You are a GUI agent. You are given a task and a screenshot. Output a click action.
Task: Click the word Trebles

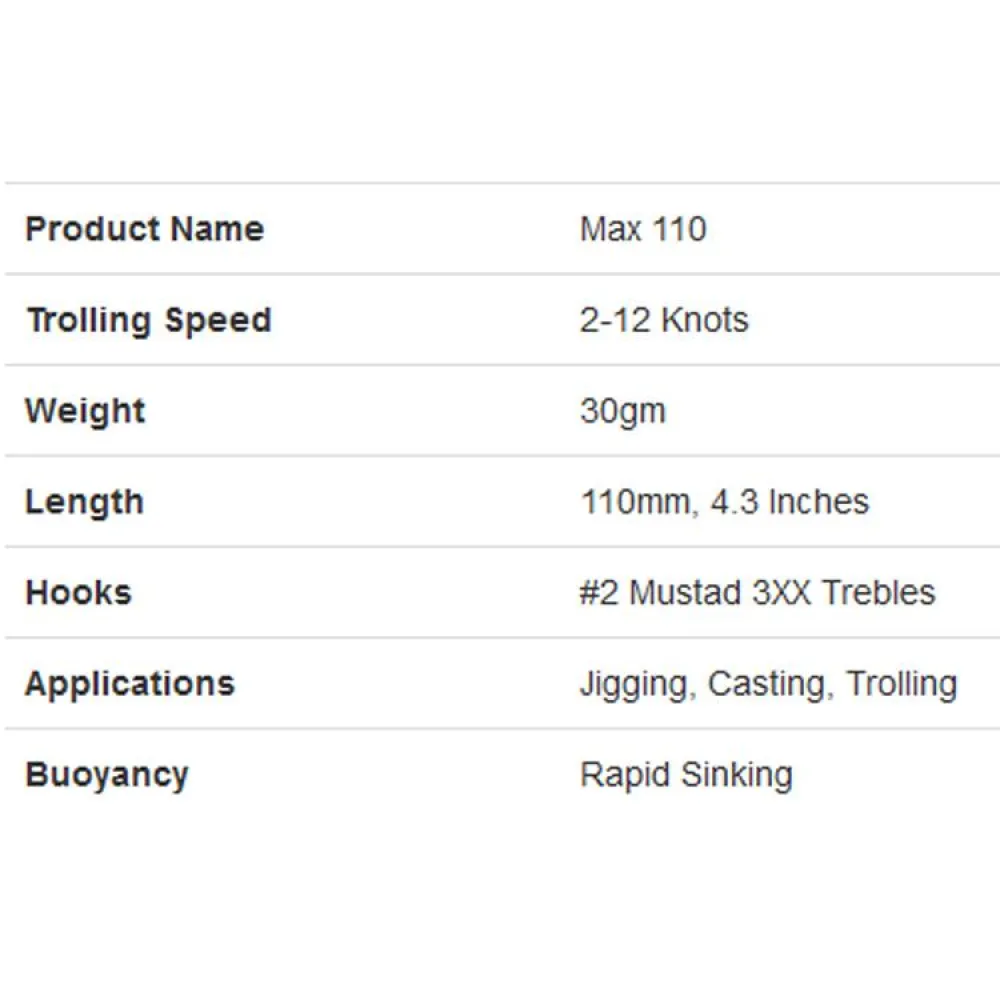[x=879, y=593]
